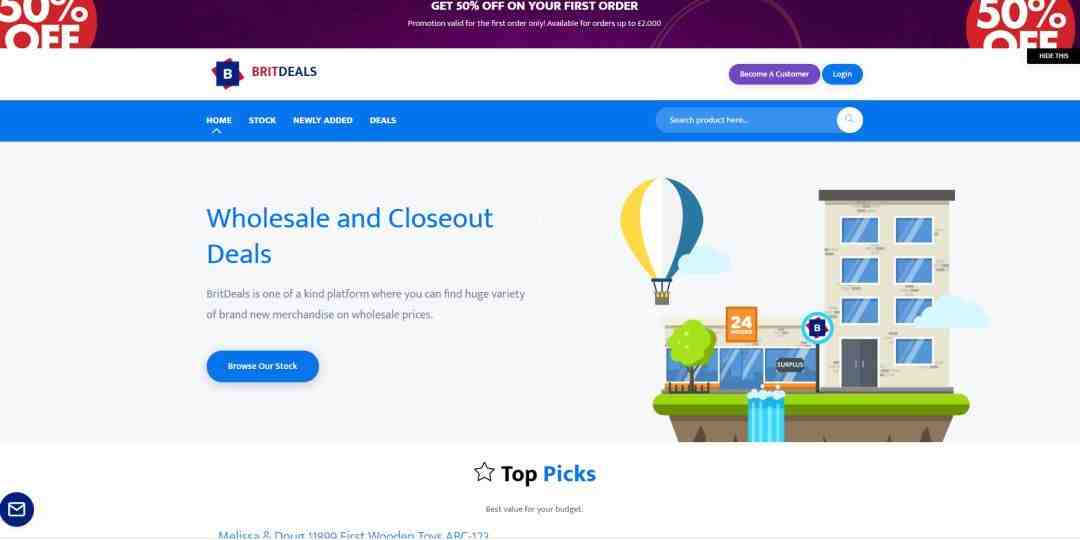Viewport: 1080px width, 540px height.
Task: Click the BRITDEALS brand text link
Action: pyautogui.click(x=284, y=72)
